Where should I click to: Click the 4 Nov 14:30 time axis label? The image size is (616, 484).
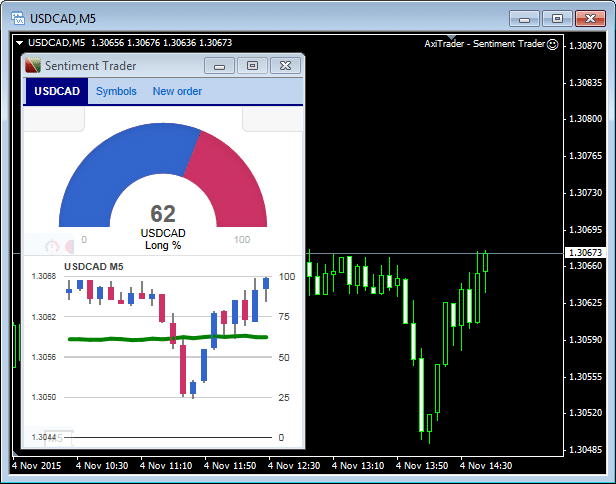point(486,466)
